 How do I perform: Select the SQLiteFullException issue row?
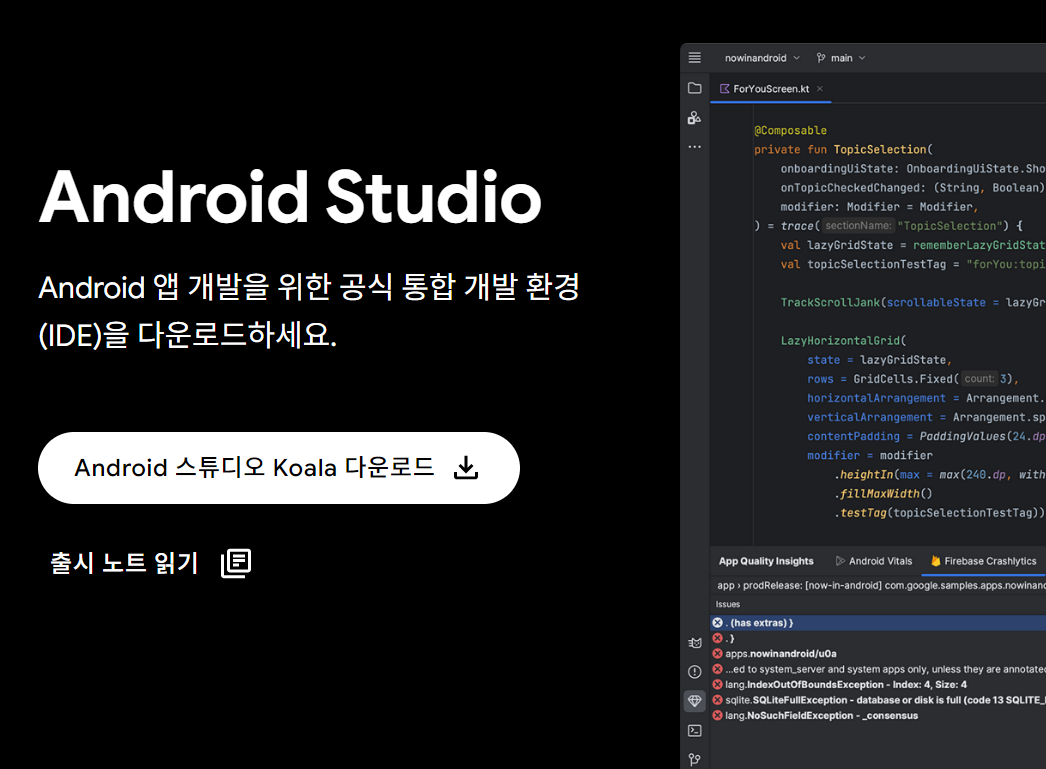[x=878, y=700]
